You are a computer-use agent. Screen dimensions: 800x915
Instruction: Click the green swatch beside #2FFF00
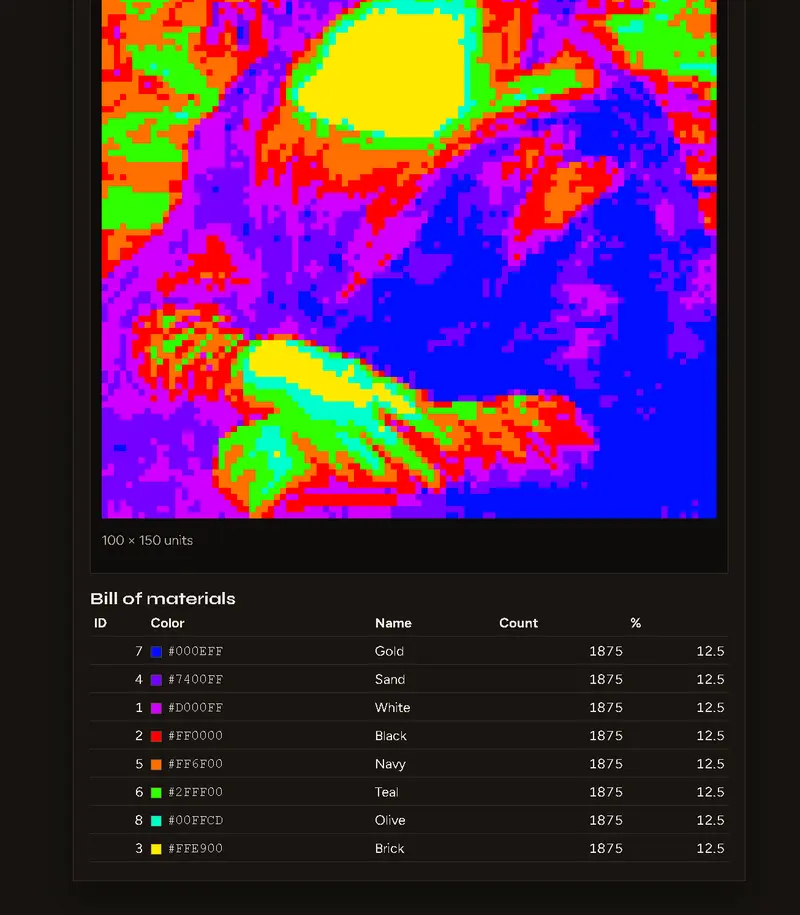tap(156, 792)
